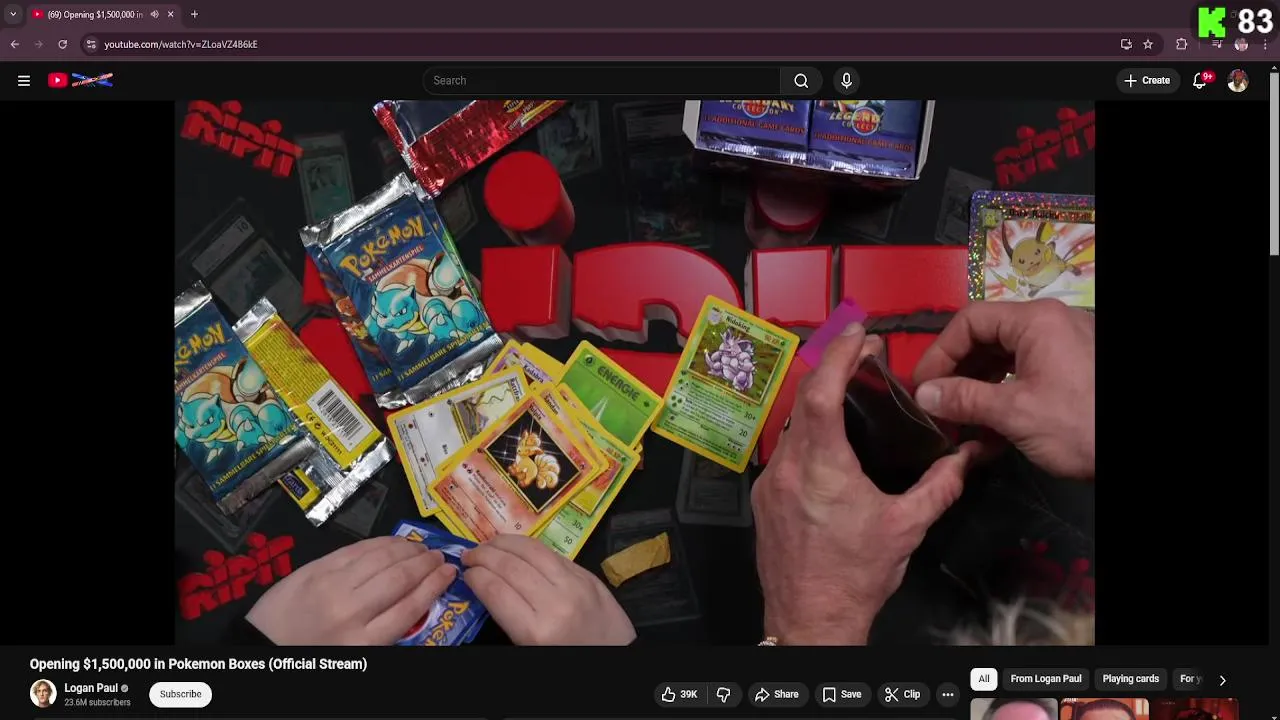Save video to playlist

(841, 694)
